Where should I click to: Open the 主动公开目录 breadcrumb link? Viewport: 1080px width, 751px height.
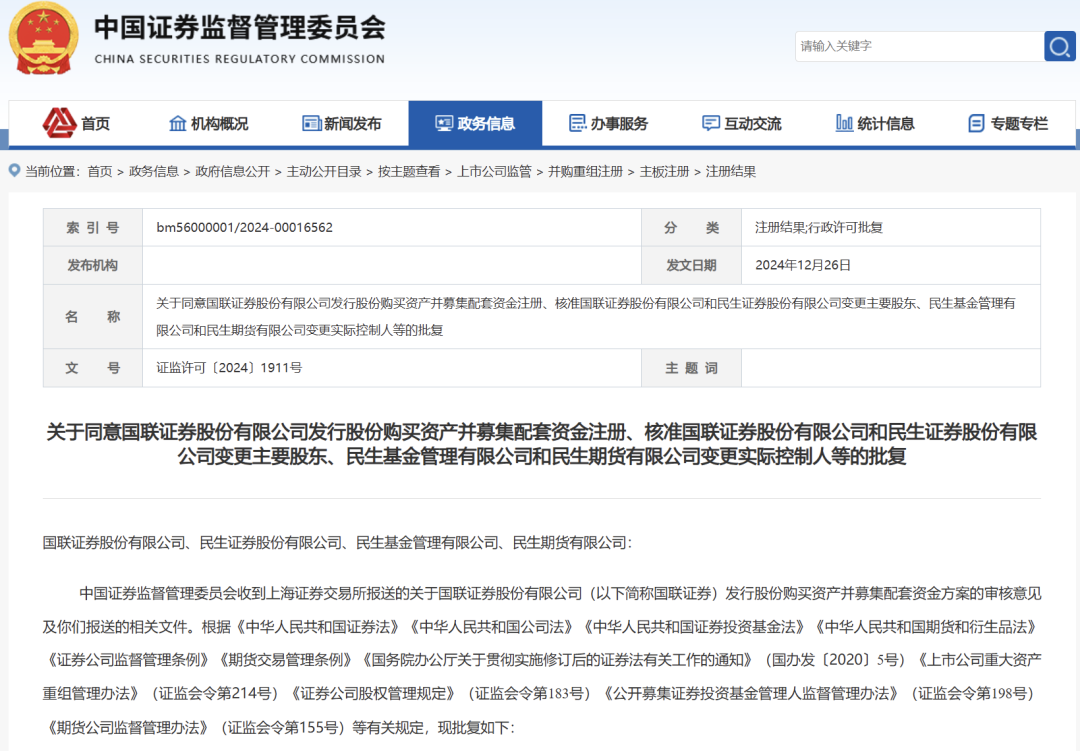pyautogui.click(x=323, y=171)
